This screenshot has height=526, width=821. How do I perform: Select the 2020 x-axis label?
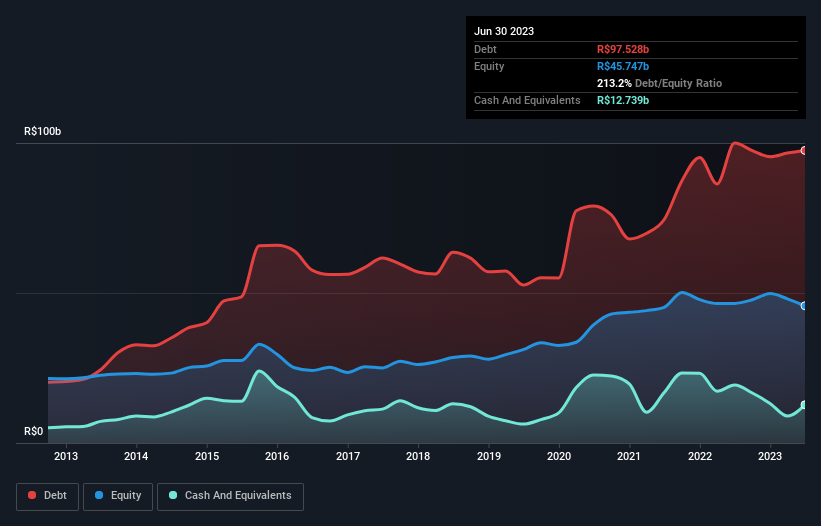coord(559,456)
